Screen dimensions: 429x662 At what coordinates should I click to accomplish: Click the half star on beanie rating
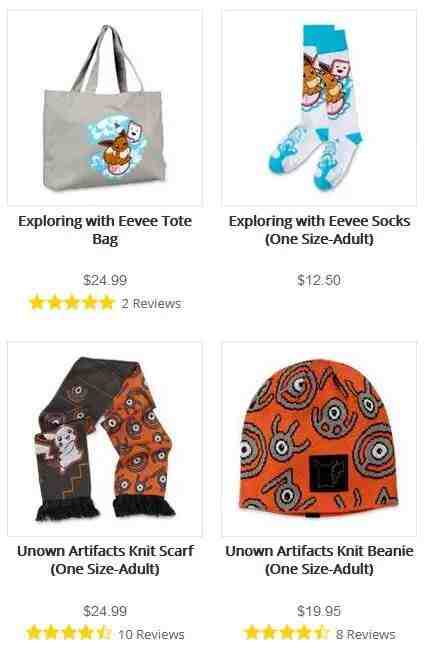pyautogui.click(x=321, y=633)
